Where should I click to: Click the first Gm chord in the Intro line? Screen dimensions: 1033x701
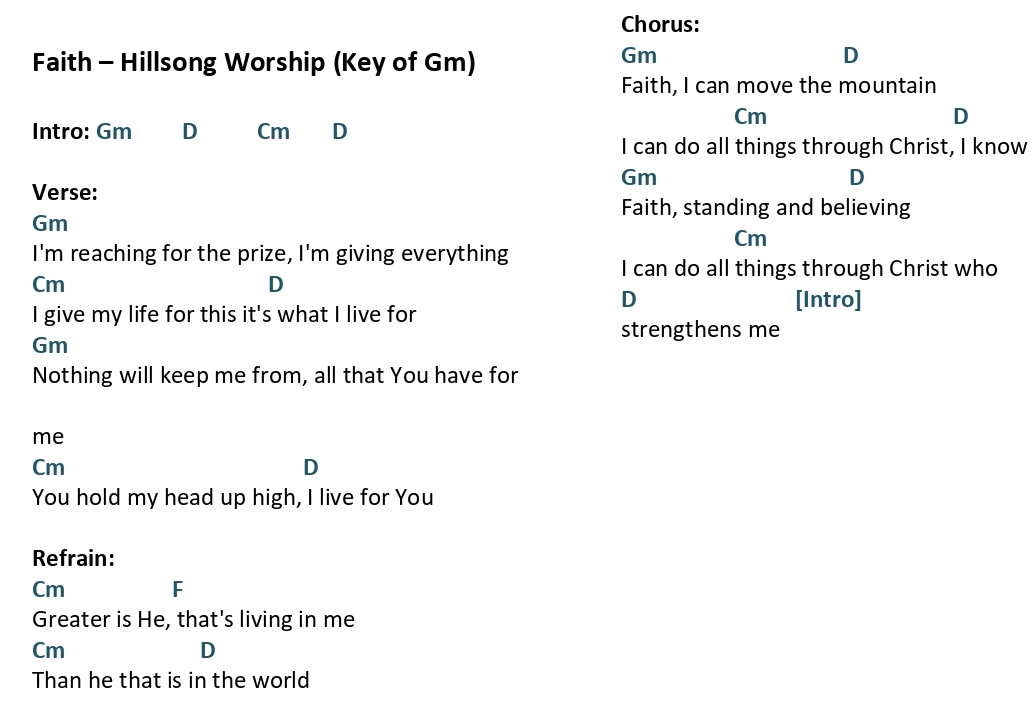click(x=114, y=131)
